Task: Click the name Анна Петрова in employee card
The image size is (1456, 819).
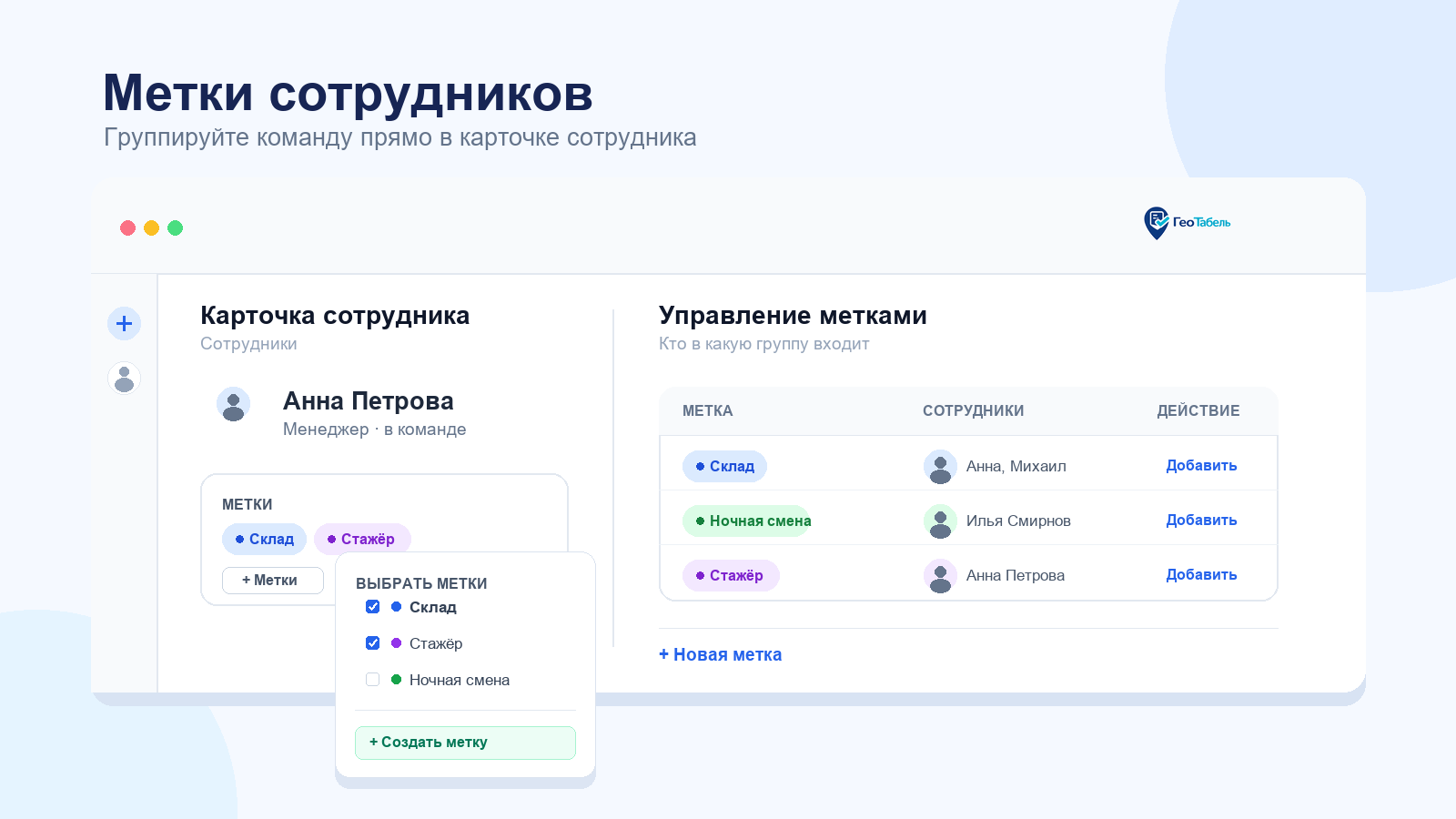Action: click(x=368, y=401)
